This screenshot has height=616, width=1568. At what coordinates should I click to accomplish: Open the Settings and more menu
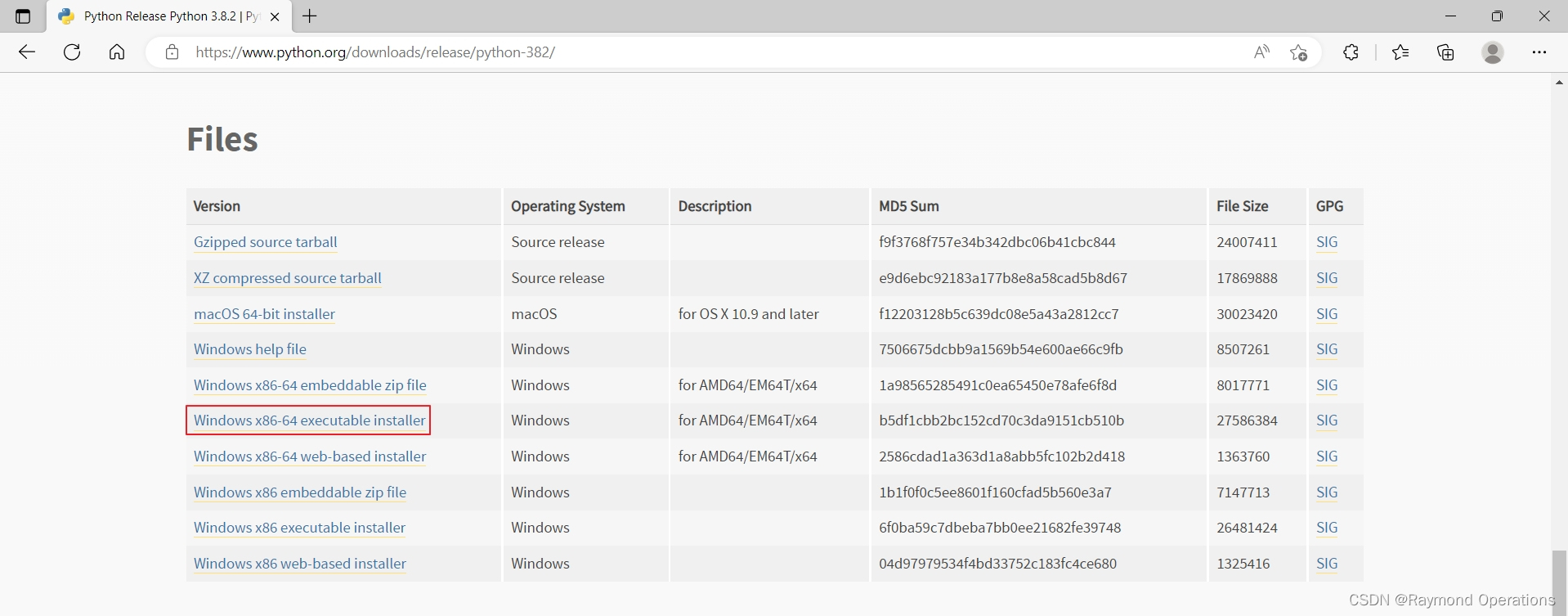click(x=1539, y=52)
